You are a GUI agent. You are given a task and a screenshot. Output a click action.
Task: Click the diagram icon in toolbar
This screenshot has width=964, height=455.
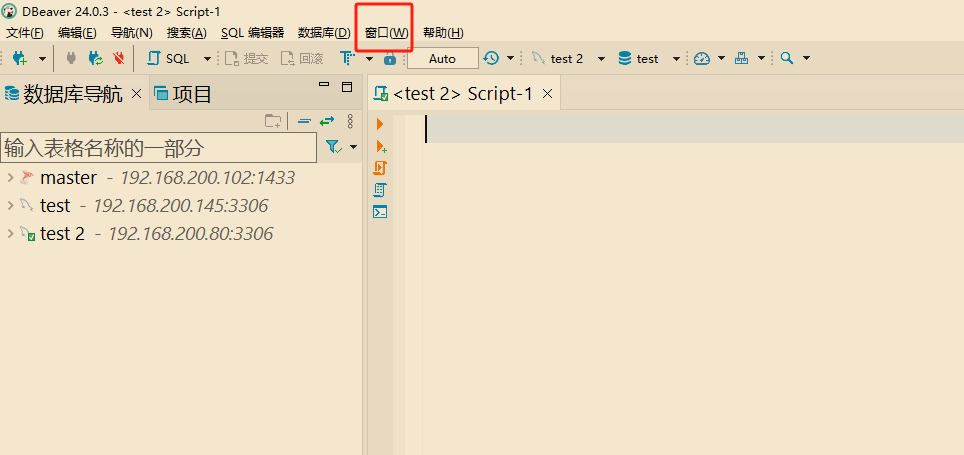(x=742, y=58)
